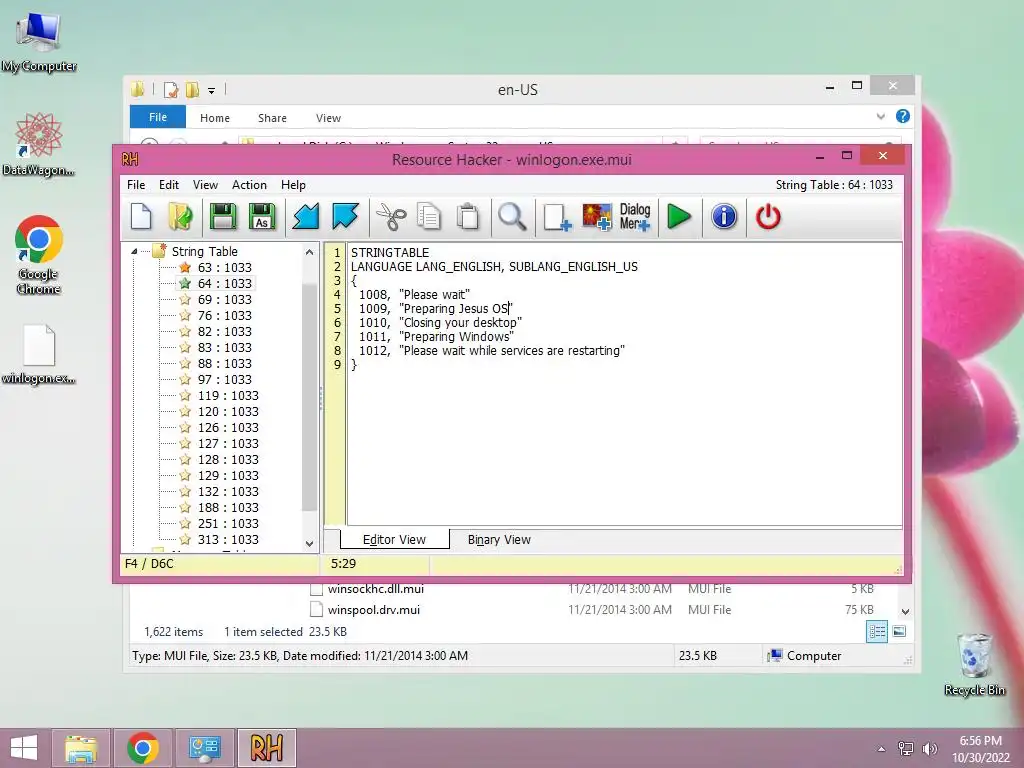Click the taskbar volume speaker icon
The width and height of the screenshot is (1024, 768).
coord(929,748)
